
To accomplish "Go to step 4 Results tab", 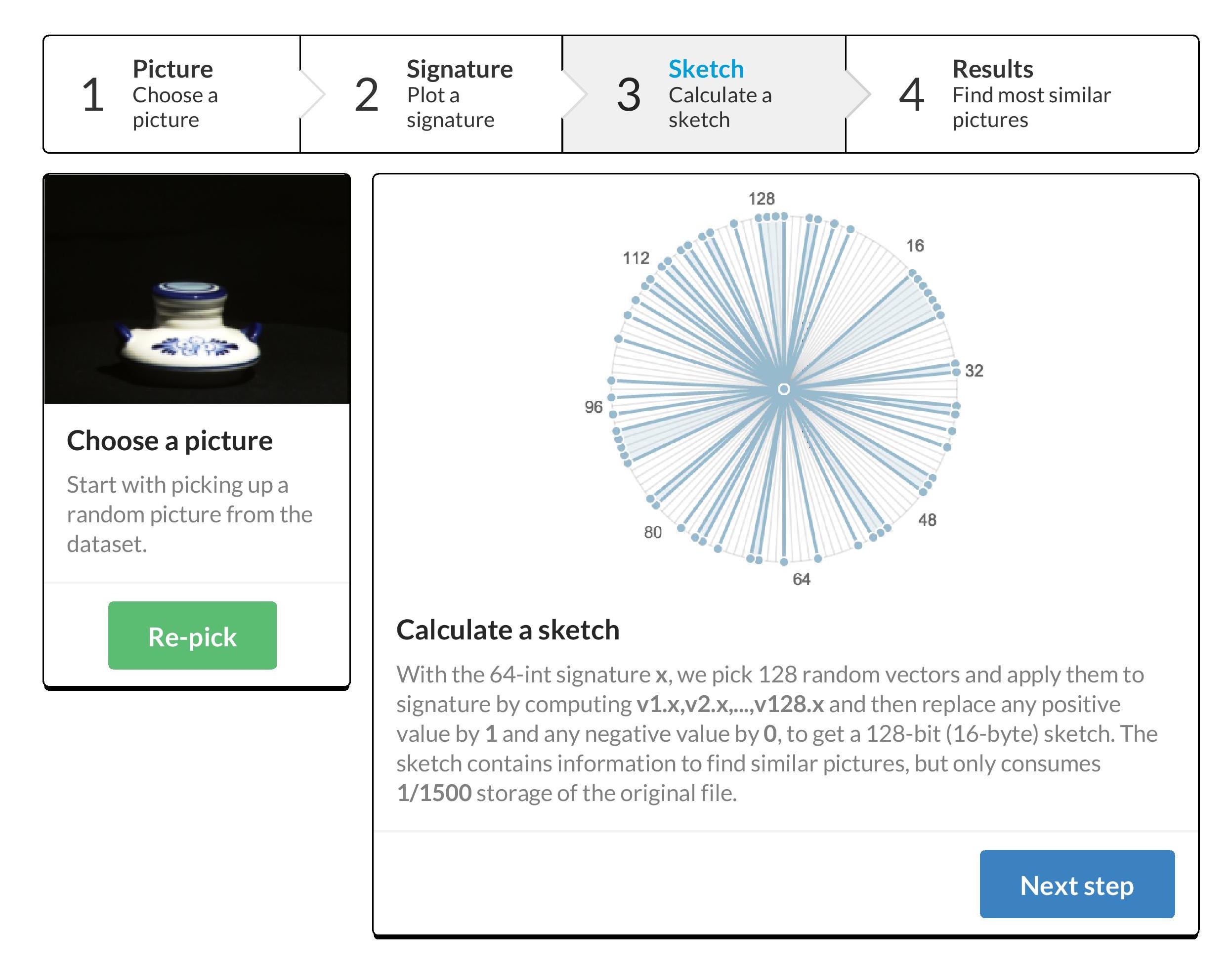I will point(1022,94).
